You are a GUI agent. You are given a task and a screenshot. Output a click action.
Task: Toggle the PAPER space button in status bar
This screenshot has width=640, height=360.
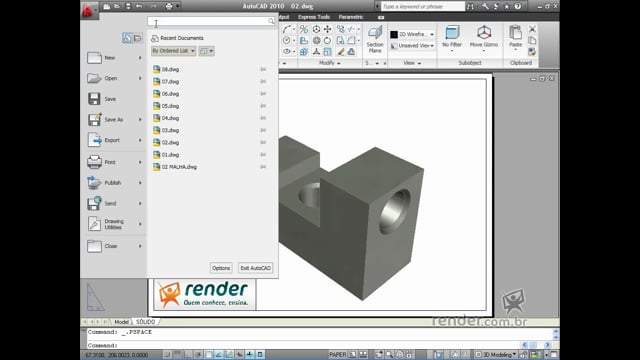(x=338, y=355)
